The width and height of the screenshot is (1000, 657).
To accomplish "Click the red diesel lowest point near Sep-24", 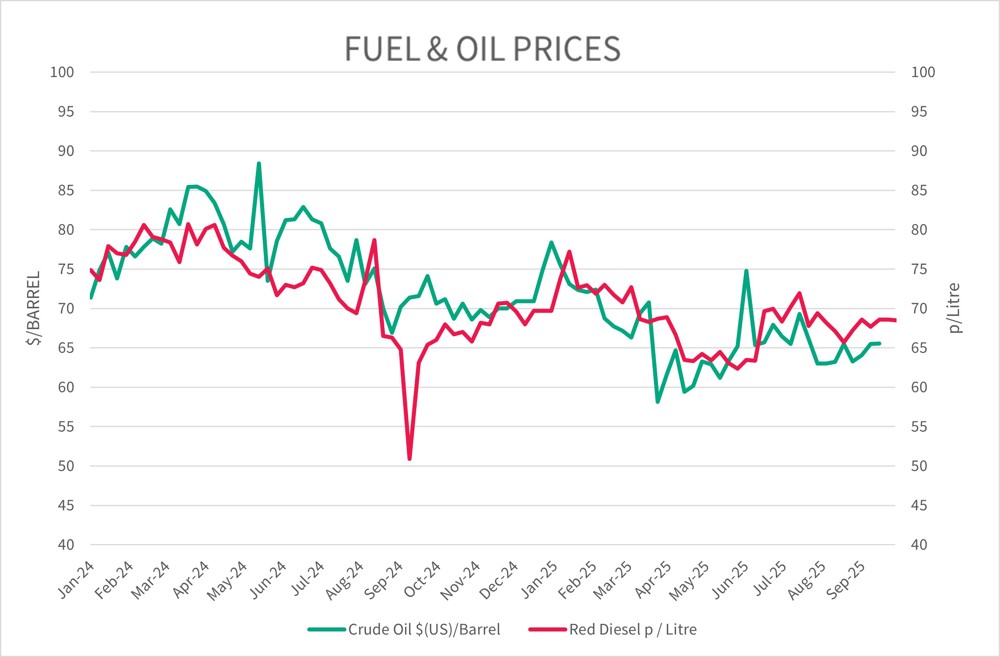I will (x=410, y=459).
